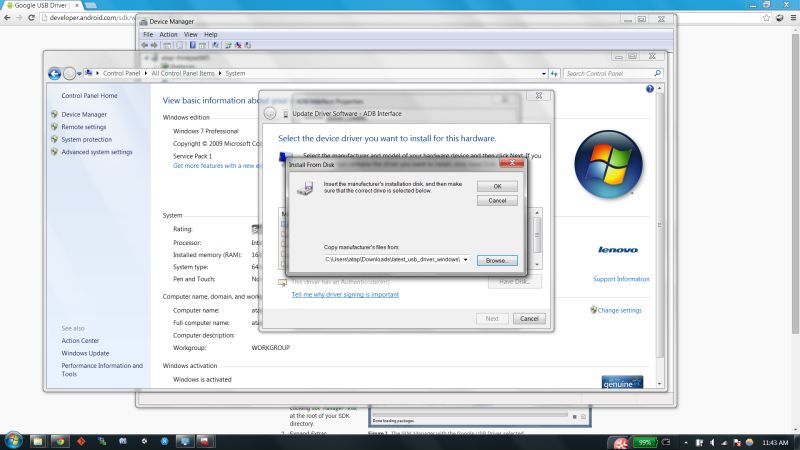The image size is (800, 450).
Task: Click Scan for hardware changes toolbar icon
Action: [x=216, y=45]
